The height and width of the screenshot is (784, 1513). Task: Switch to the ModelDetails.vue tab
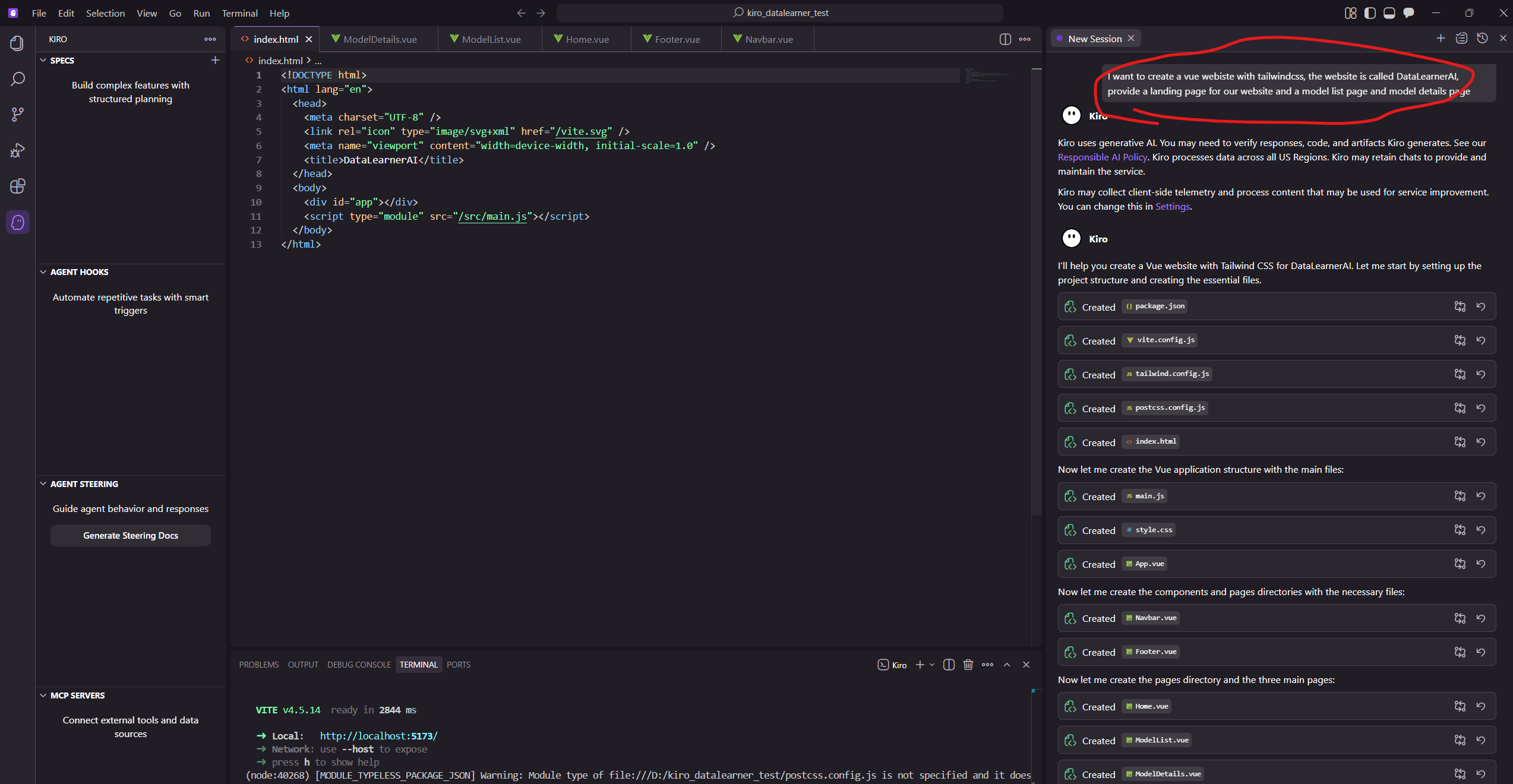pyautogui.click(x=380, y=39)
